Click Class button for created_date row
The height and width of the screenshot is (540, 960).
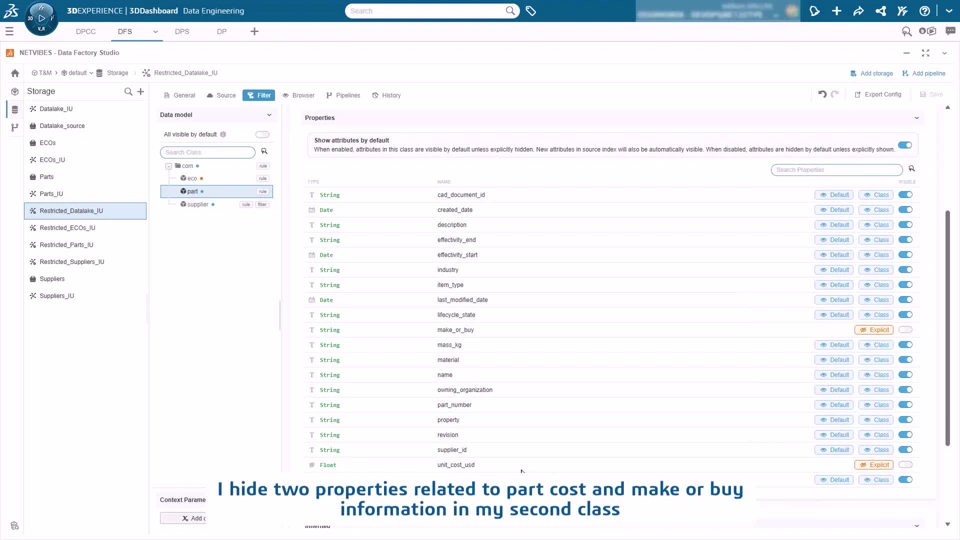876,210
